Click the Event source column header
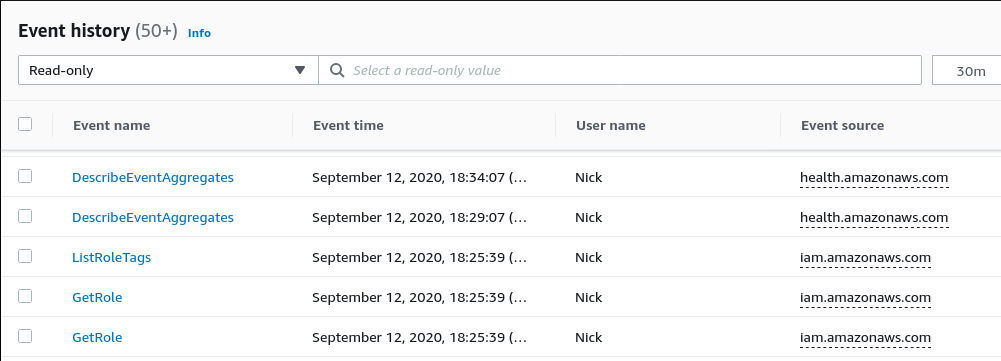 843,125
